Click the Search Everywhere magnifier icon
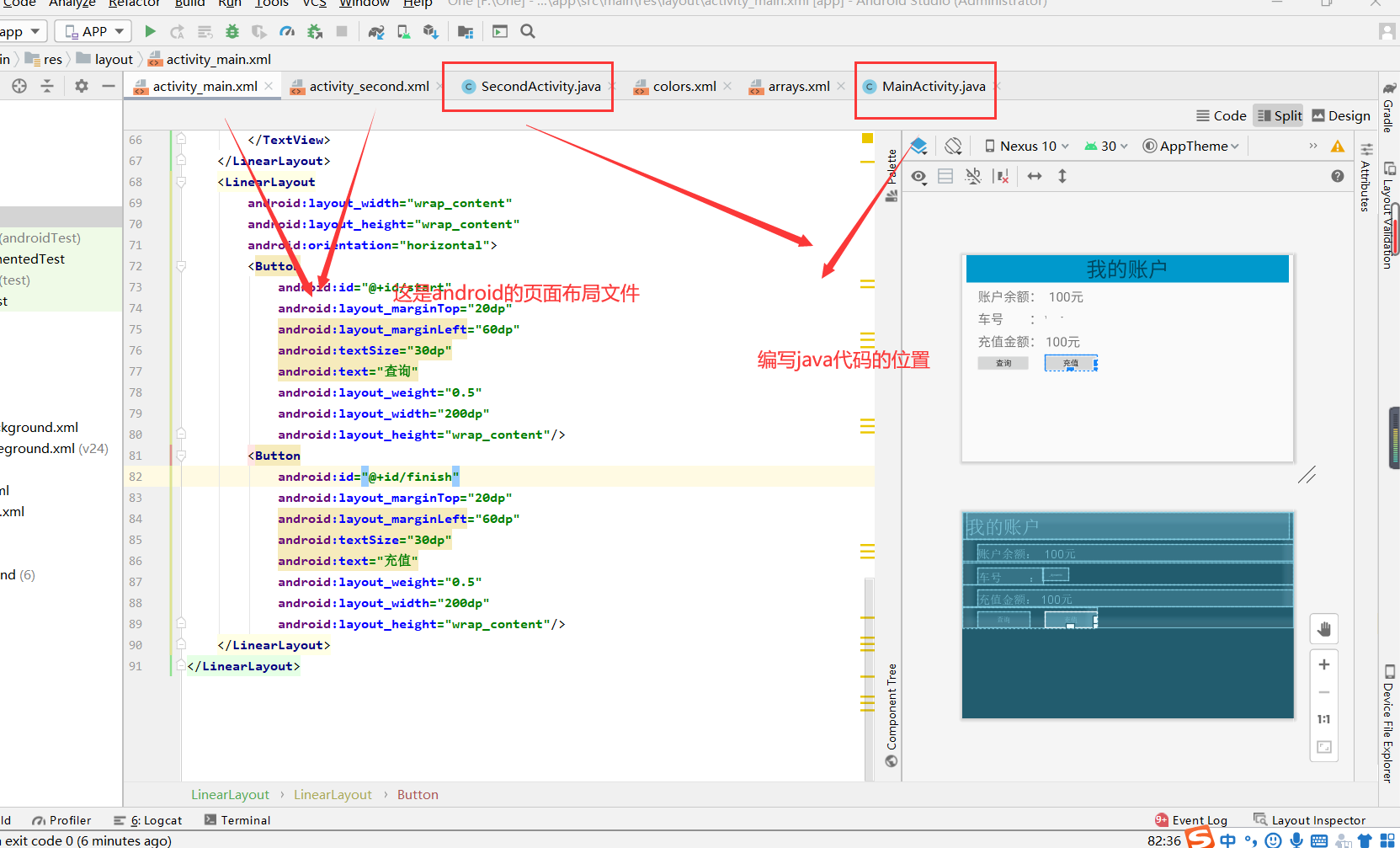Image resolution: width=1400 pixels, height=848 pixels. pos(528,31)
